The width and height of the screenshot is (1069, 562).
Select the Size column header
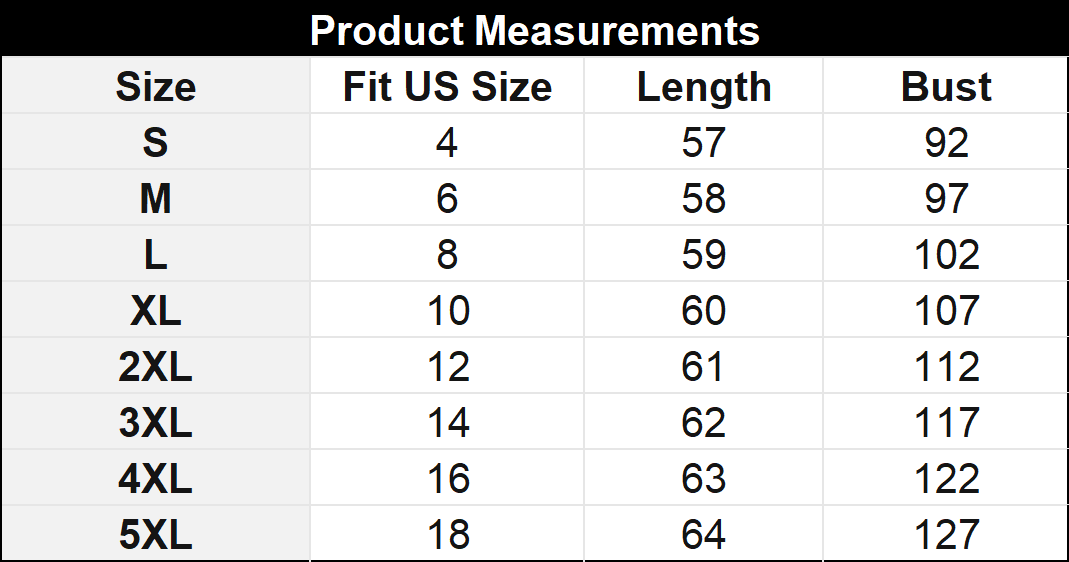click(155, 87)
